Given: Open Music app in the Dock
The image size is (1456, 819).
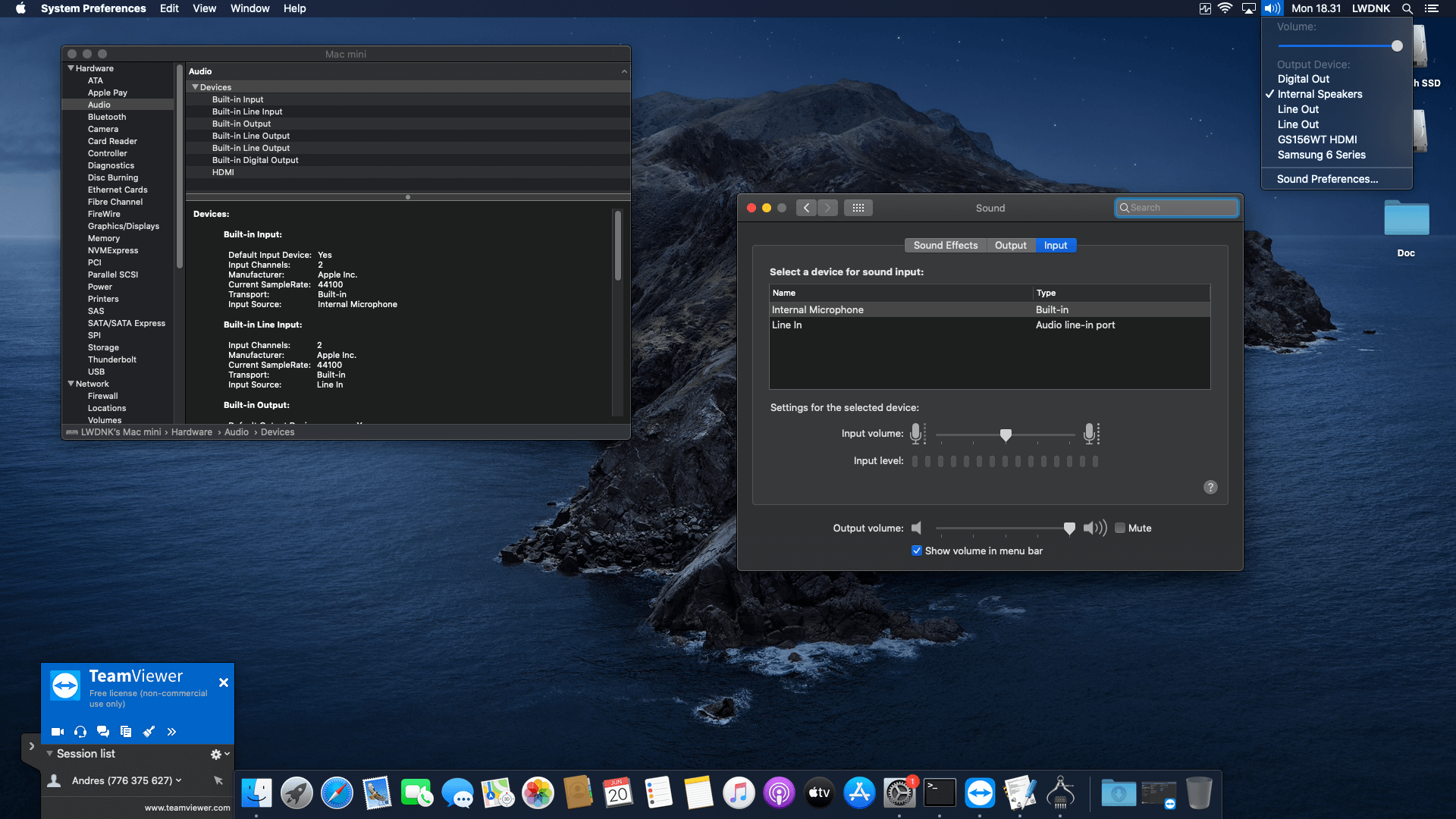Looking at the screenshot, I should pos(739,793).
